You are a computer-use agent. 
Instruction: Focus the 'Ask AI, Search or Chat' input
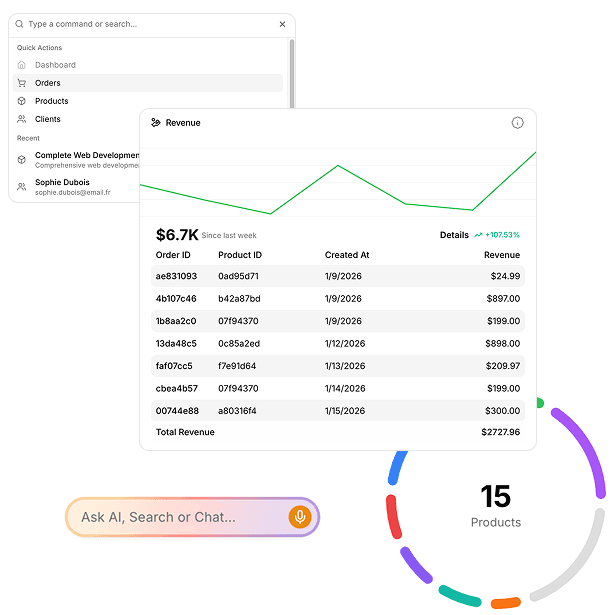[x=192, y=517]
